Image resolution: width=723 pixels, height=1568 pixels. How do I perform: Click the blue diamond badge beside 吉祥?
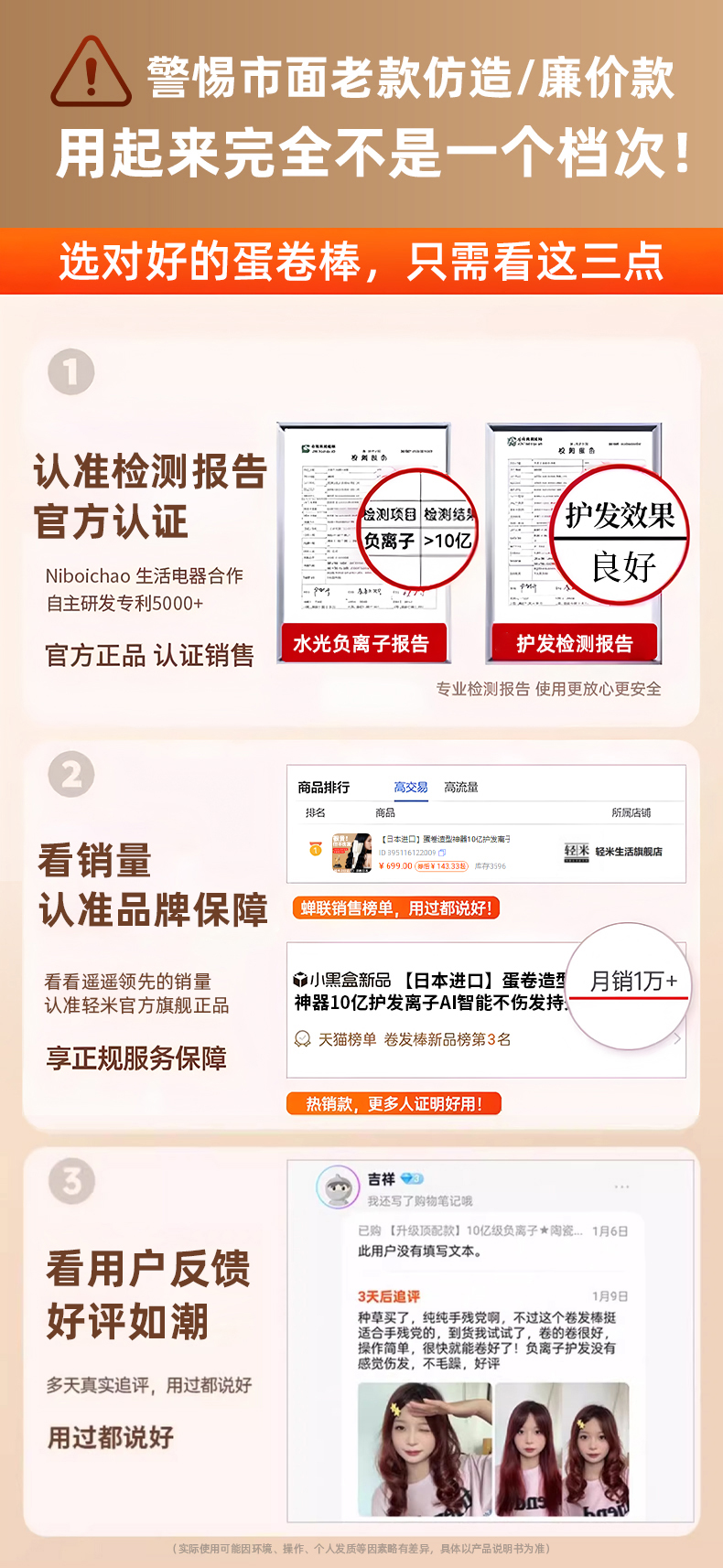[x=411, y=1178]
